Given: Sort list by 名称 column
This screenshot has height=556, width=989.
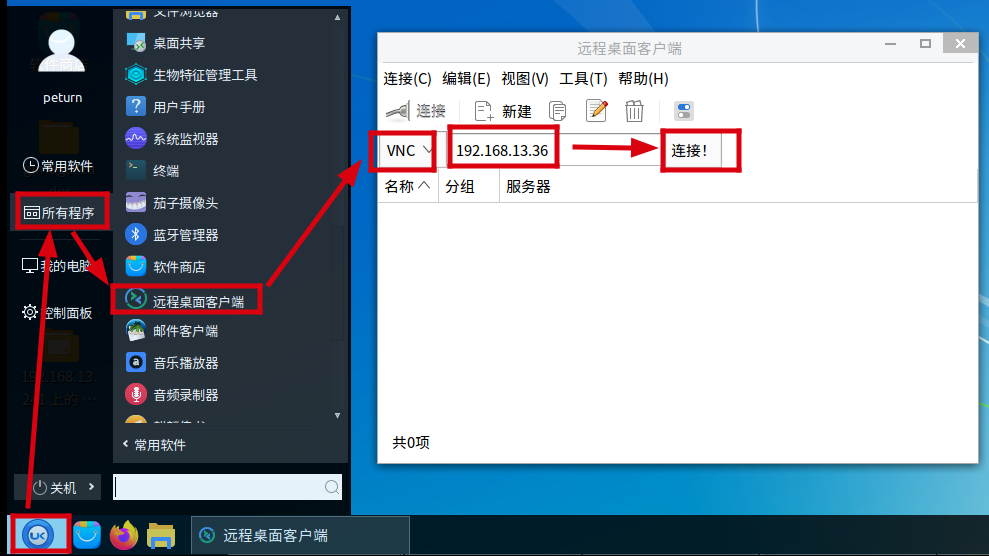Looking at the screenshot, I should click(x=407, y=187).
